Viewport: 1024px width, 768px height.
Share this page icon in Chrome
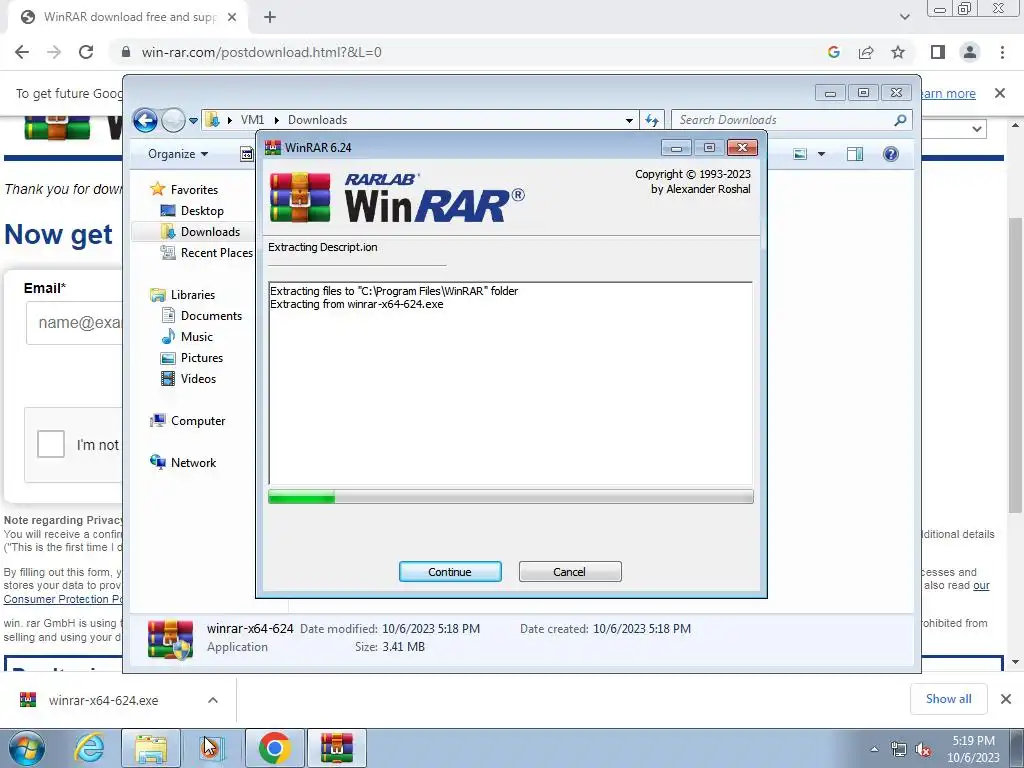point(866,52)
